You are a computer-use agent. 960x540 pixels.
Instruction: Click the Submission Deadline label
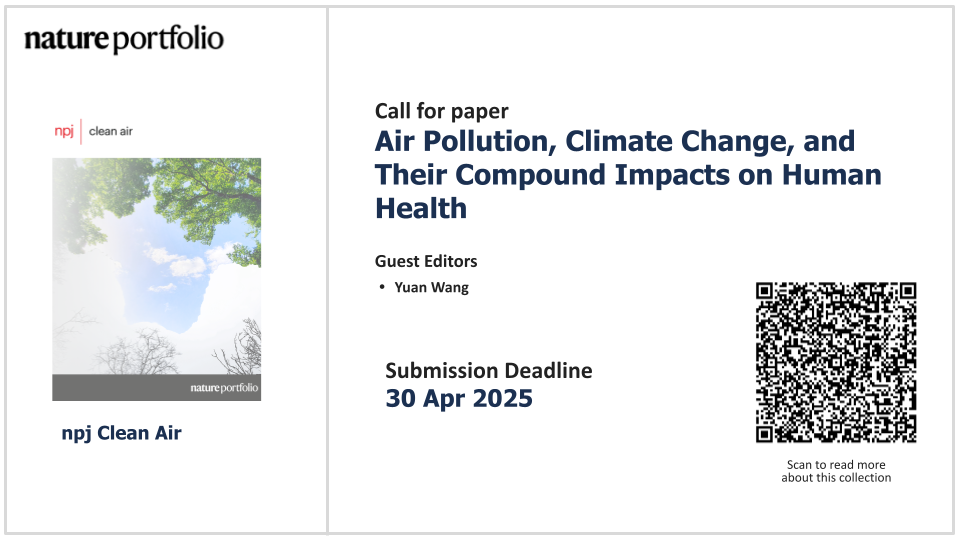pyautogui.click(x=489, y=370)
